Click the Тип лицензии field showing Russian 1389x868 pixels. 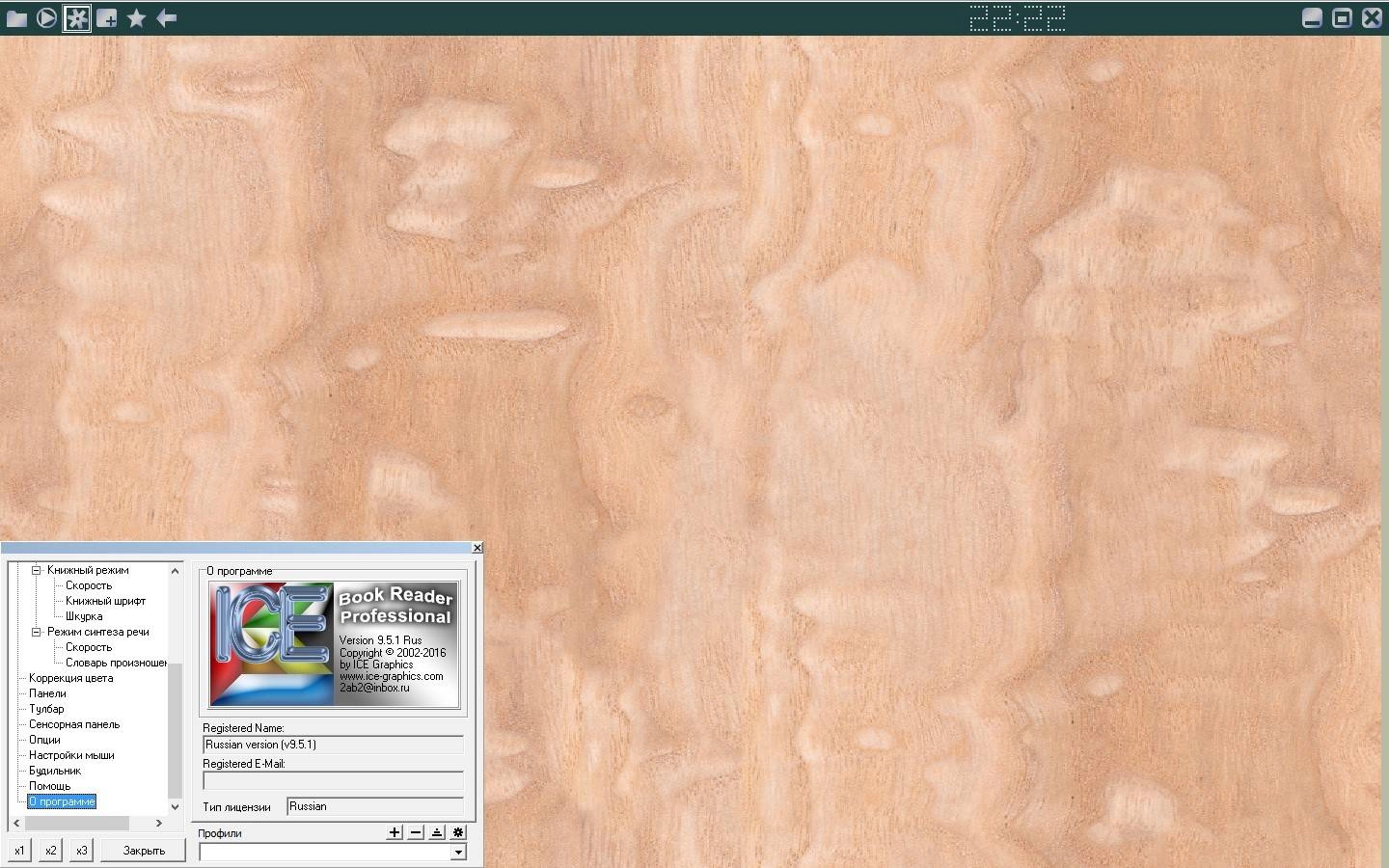375,806
